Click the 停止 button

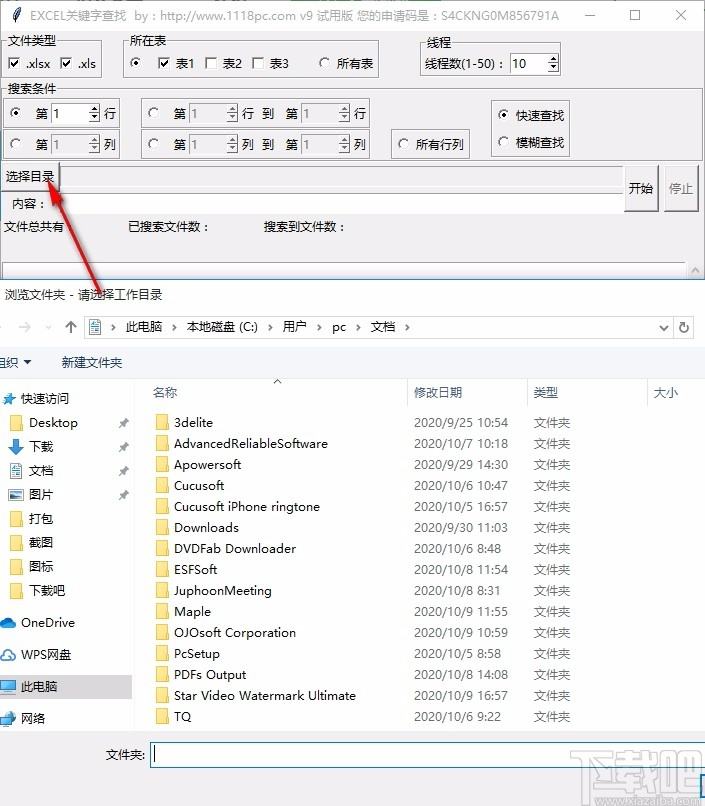[x=681, y=188]
